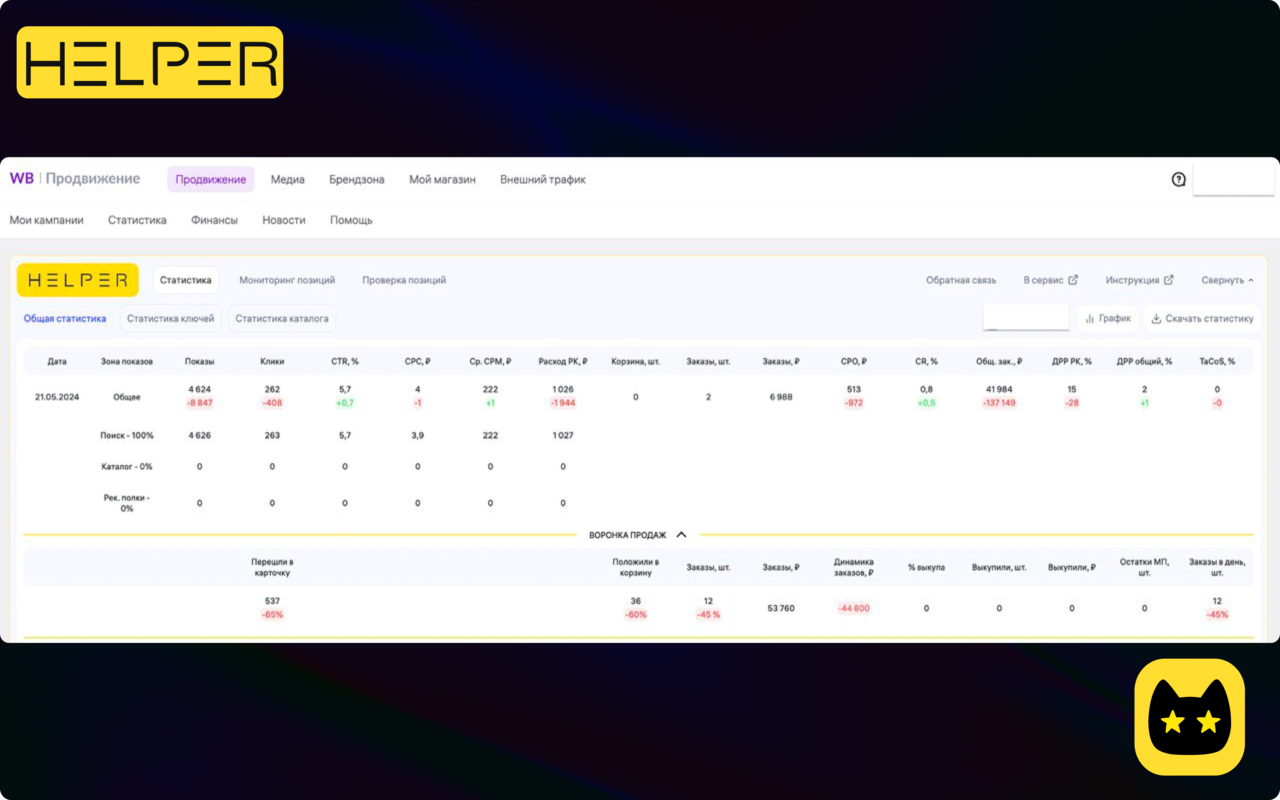Click the download icon in Скачать статистику

(x=1156, y=319)
